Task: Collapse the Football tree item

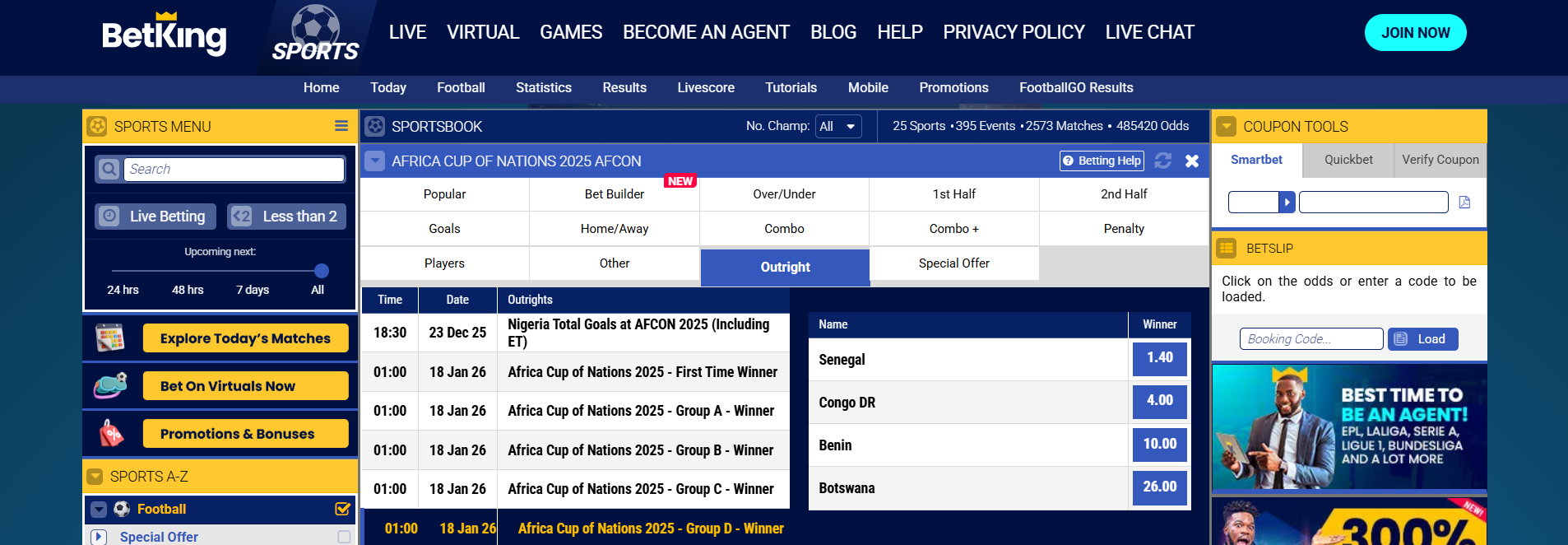Action: (99, 510)
